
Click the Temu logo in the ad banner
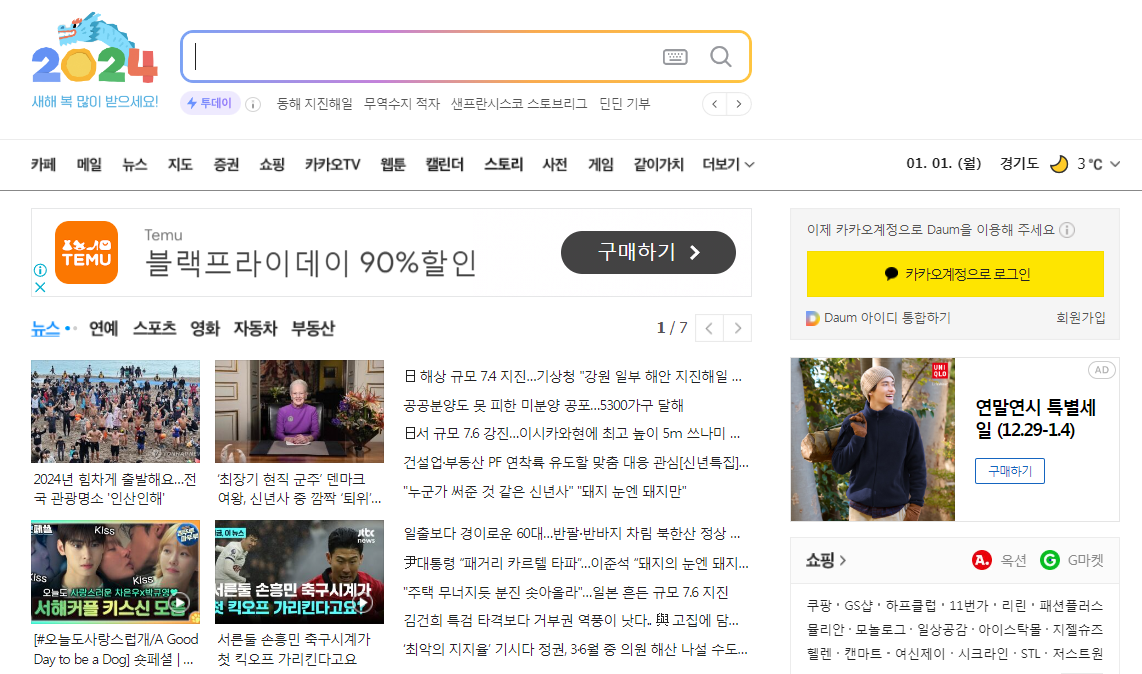pyautogui.click(x=86, y=253)
